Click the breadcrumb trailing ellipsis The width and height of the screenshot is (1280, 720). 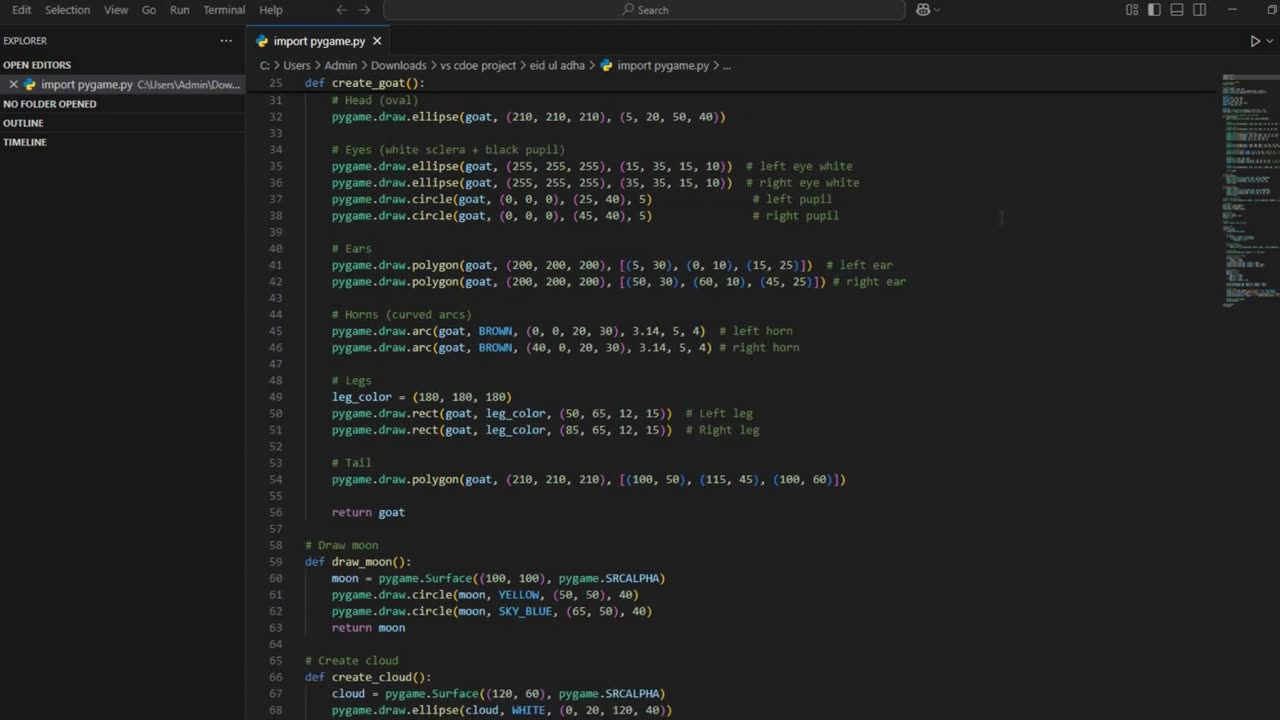[727, 65]
